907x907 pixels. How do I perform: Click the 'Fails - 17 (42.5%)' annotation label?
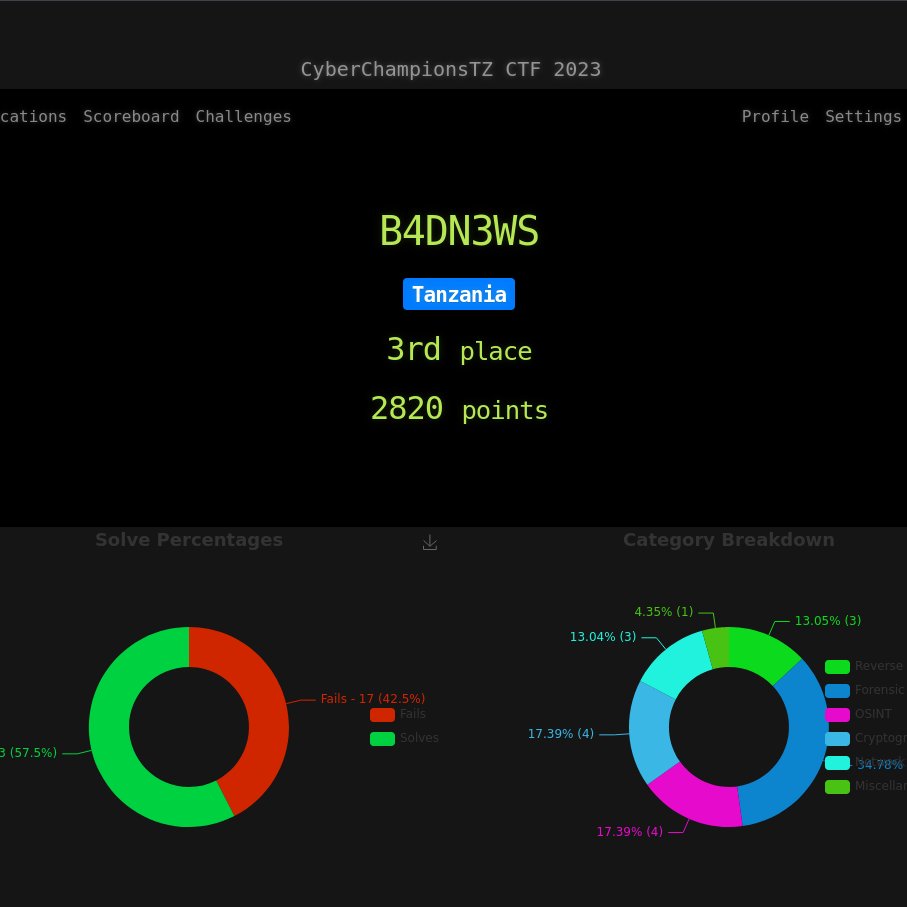coord(374,698)
